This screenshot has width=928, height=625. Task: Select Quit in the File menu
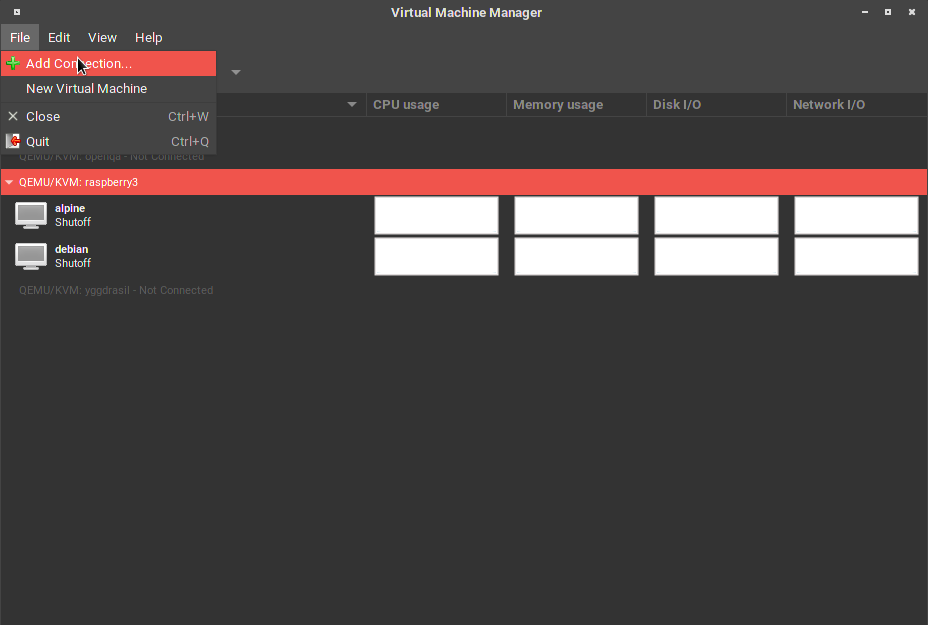click(108, 141)
